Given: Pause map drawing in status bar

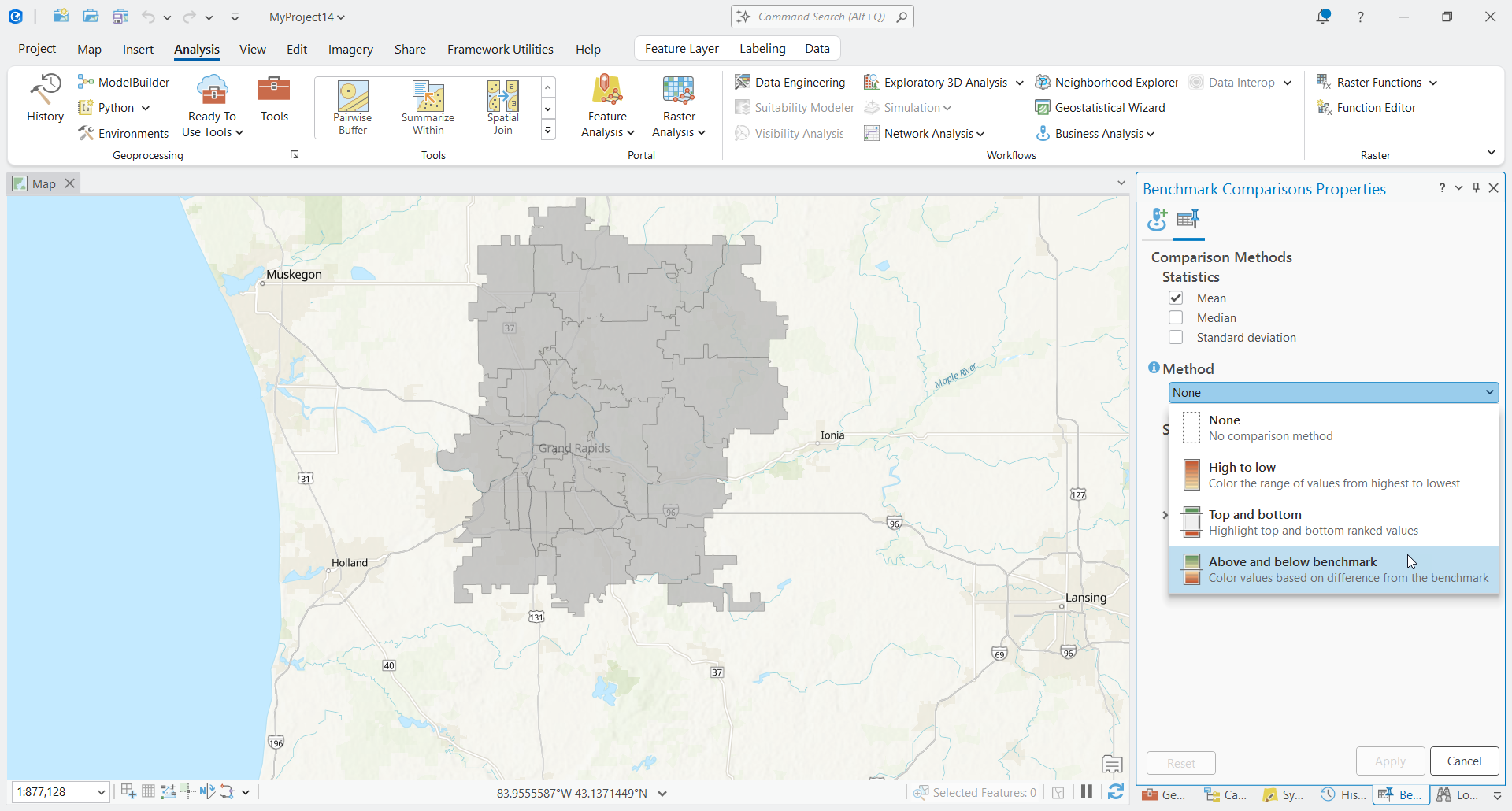Looking at the screenshot, I should (1087, 792).
